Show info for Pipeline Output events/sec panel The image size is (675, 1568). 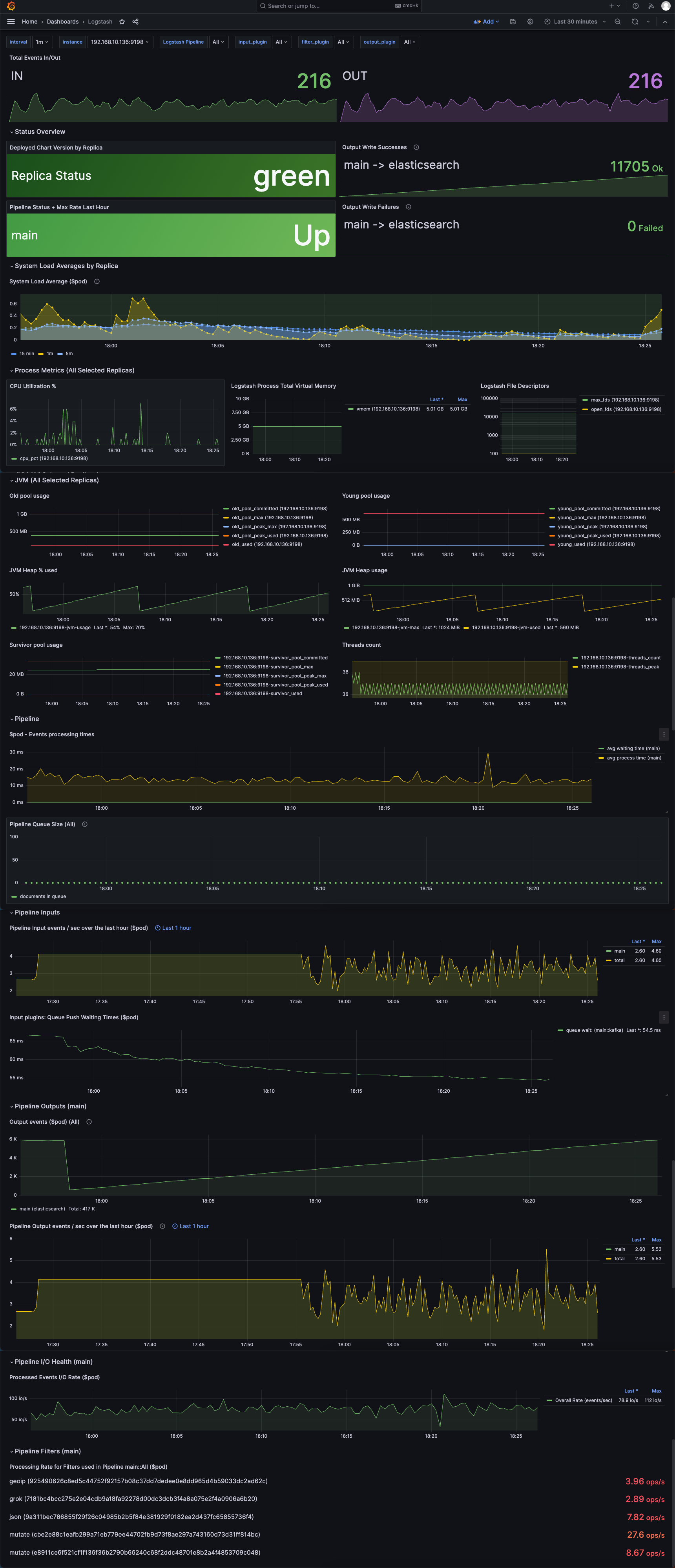(x=162, y=1226)
